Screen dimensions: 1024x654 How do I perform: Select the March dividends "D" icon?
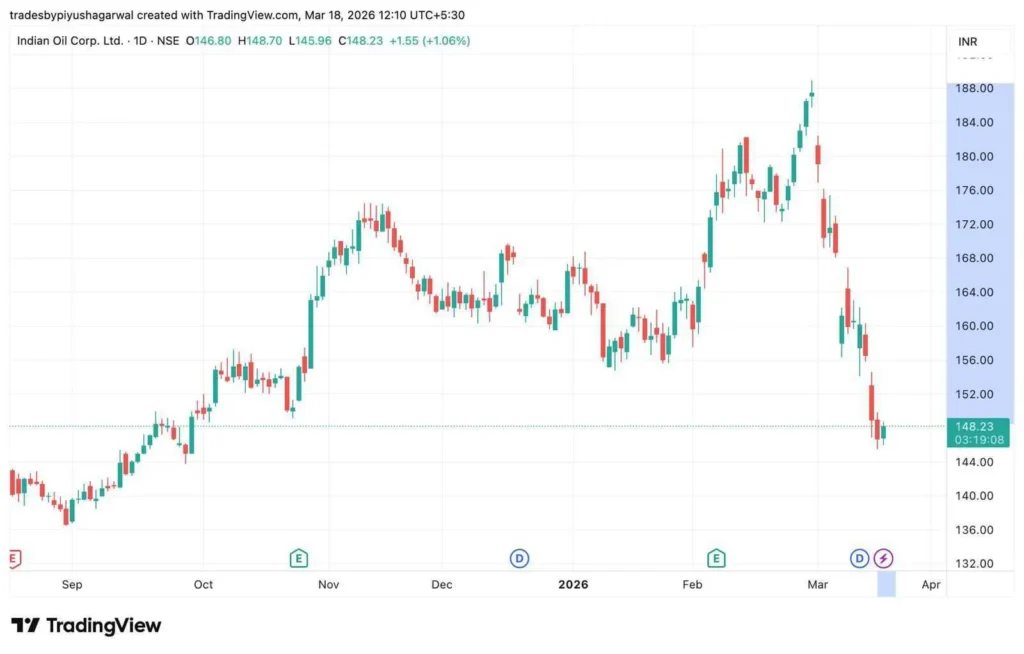tap(859, 558)
